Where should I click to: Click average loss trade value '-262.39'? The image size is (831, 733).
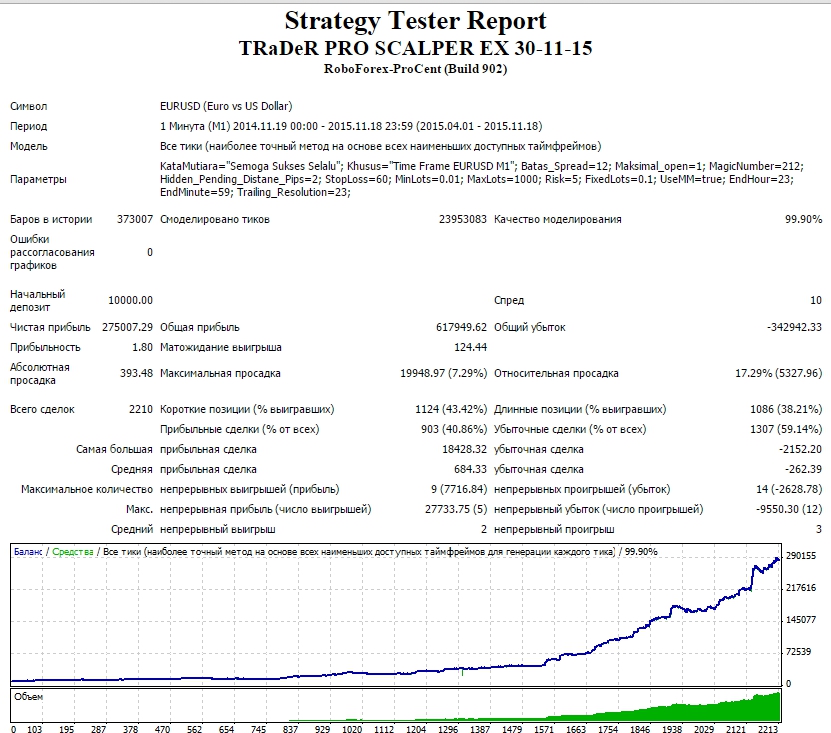point(803,470)
